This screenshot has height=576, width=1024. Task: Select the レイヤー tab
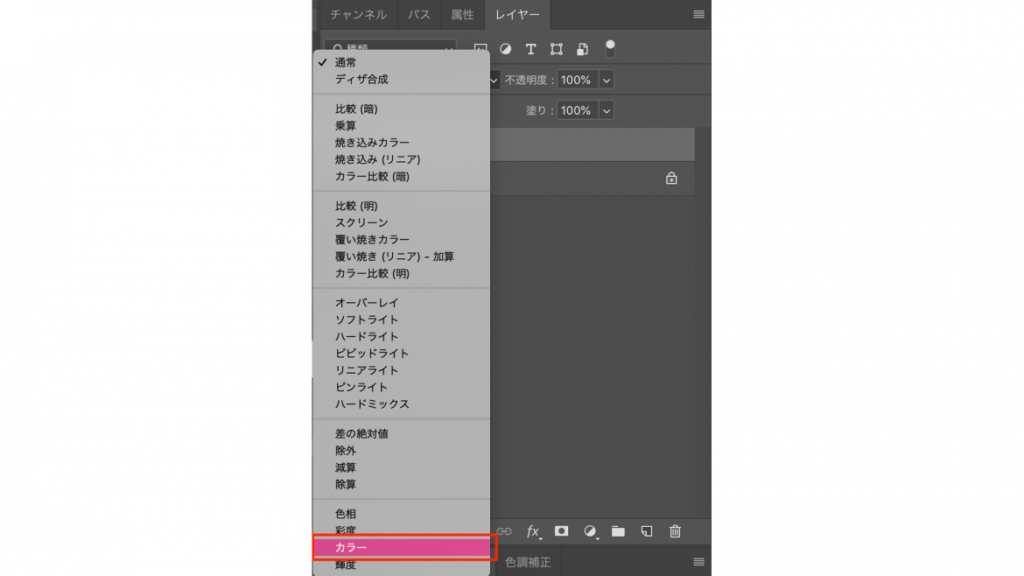click(x=517, y=14)
